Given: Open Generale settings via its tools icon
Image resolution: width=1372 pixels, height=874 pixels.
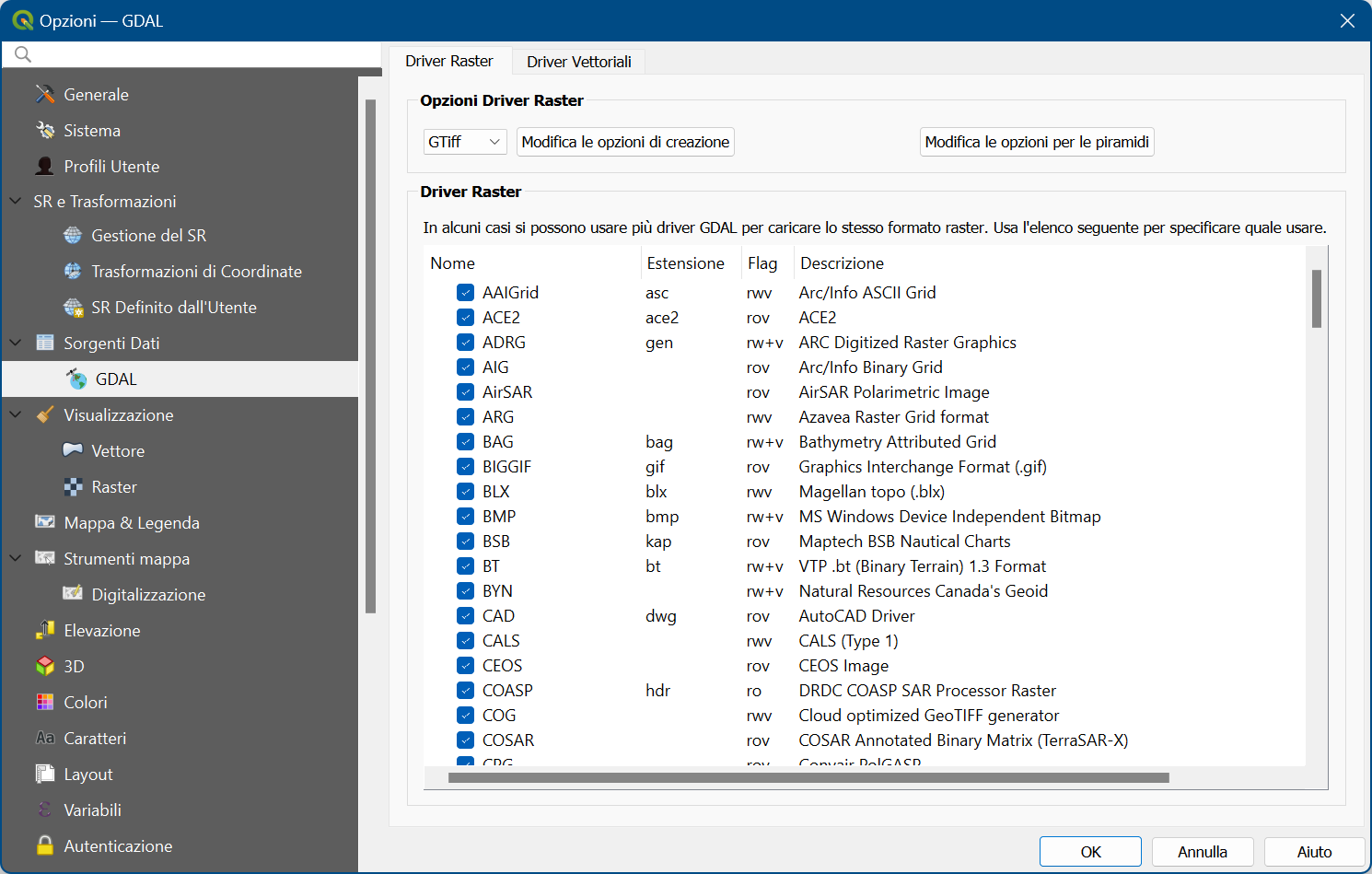Looking at the screenshot, I should (x=45, y=94).
